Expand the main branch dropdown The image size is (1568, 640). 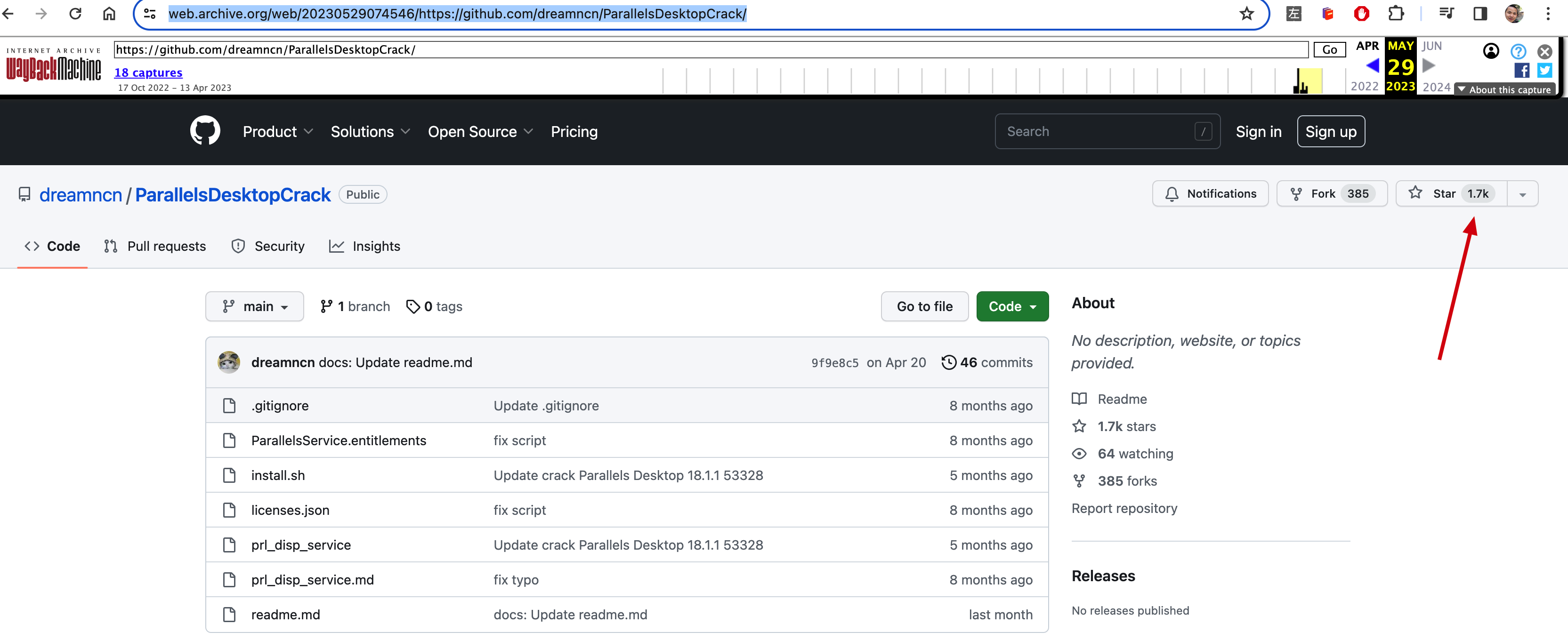click(254, 307)
